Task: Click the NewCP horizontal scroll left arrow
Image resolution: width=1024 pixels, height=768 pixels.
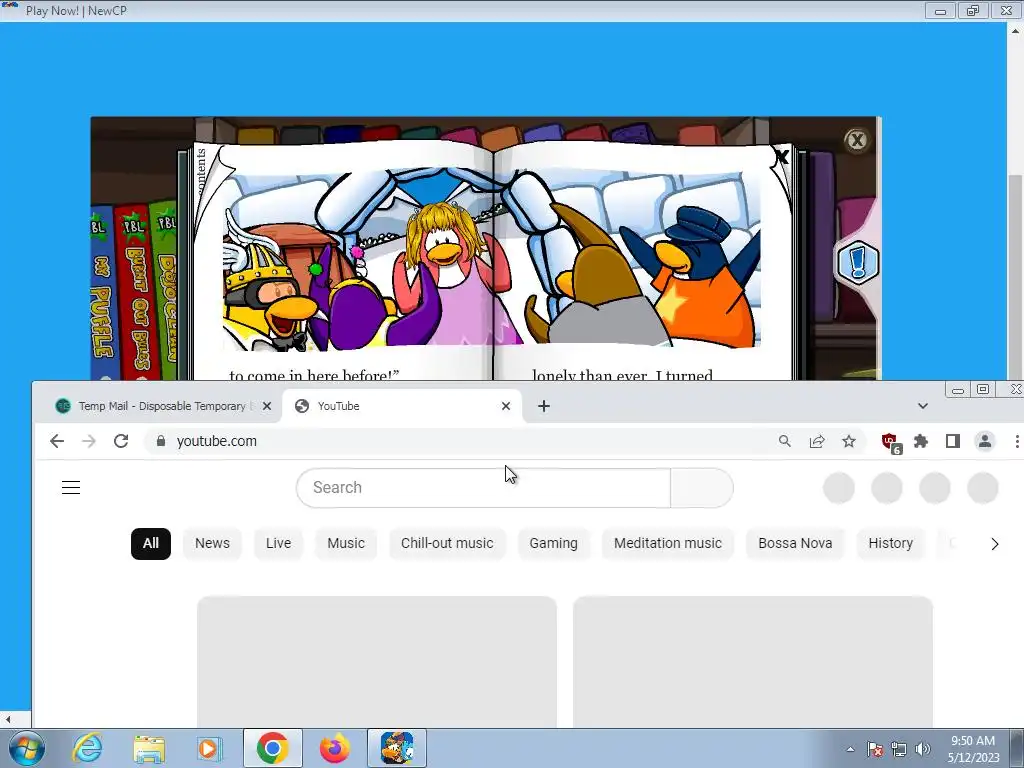Action: point(7,719)
